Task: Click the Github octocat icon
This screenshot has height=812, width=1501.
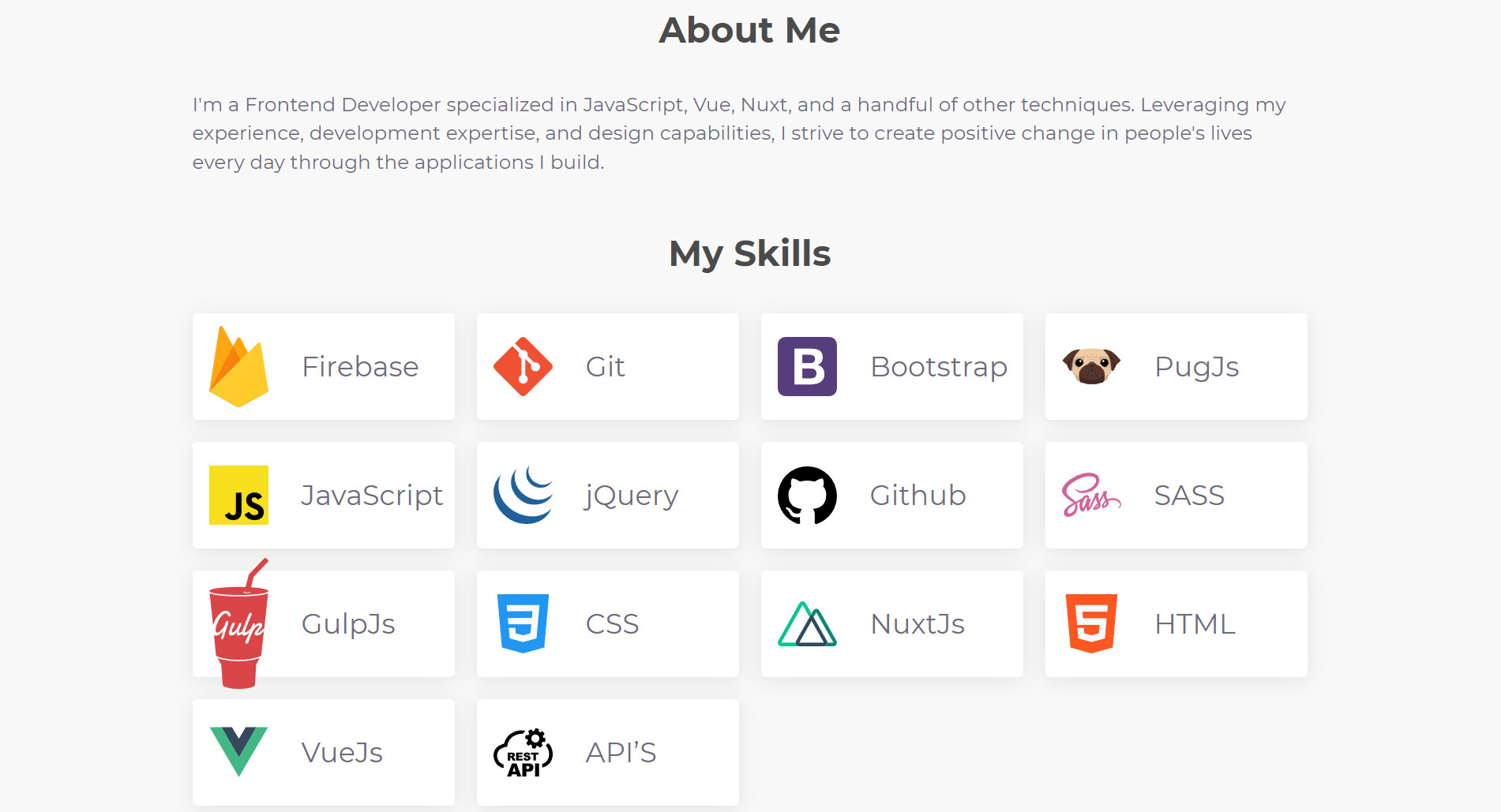Action: [x=807, y=496]
